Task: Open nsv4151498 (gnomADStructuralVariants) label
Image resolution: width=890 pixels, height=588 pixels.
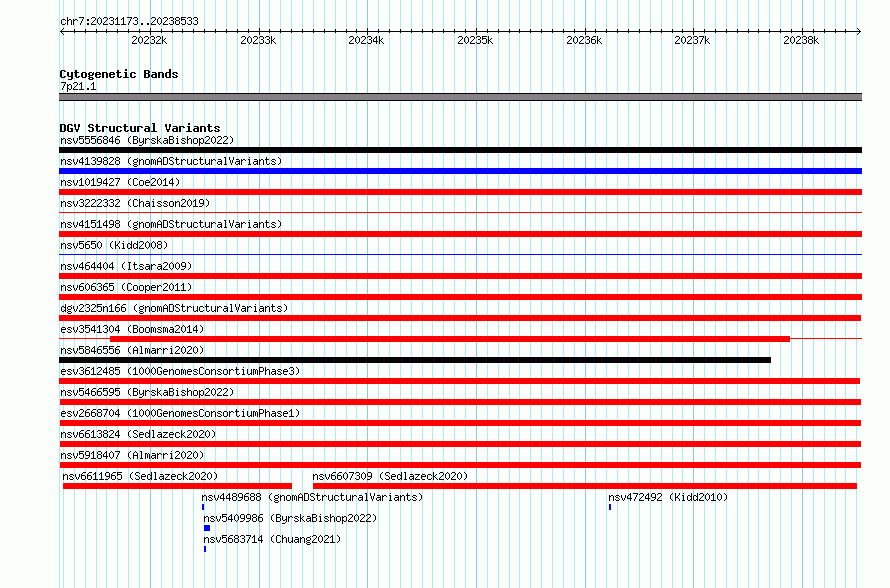Action: (171, 224)
